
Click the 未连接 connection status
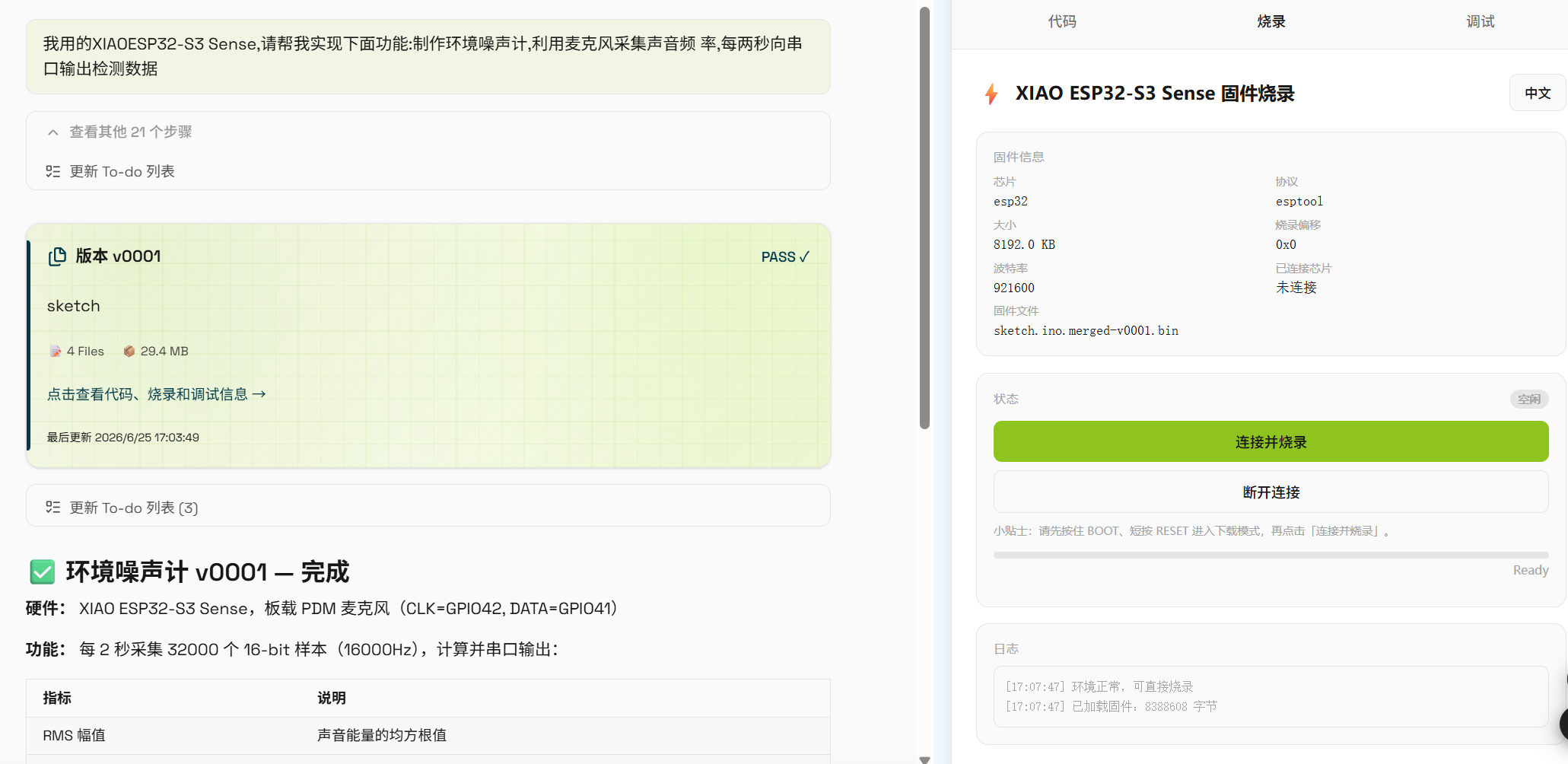point(1296,288)
